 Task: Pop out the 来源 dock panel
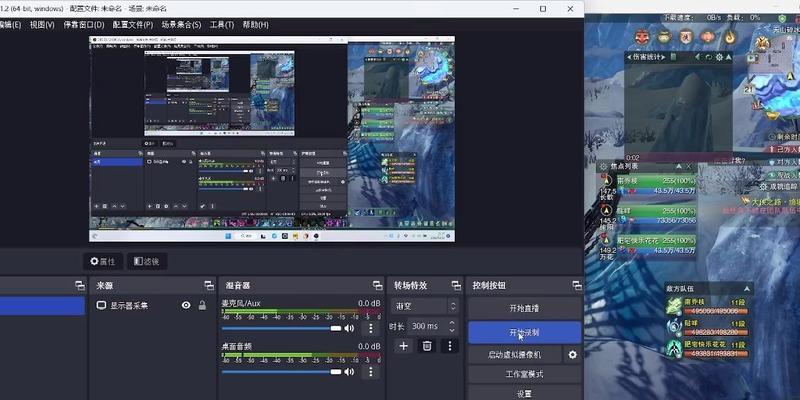coord(209,286)
